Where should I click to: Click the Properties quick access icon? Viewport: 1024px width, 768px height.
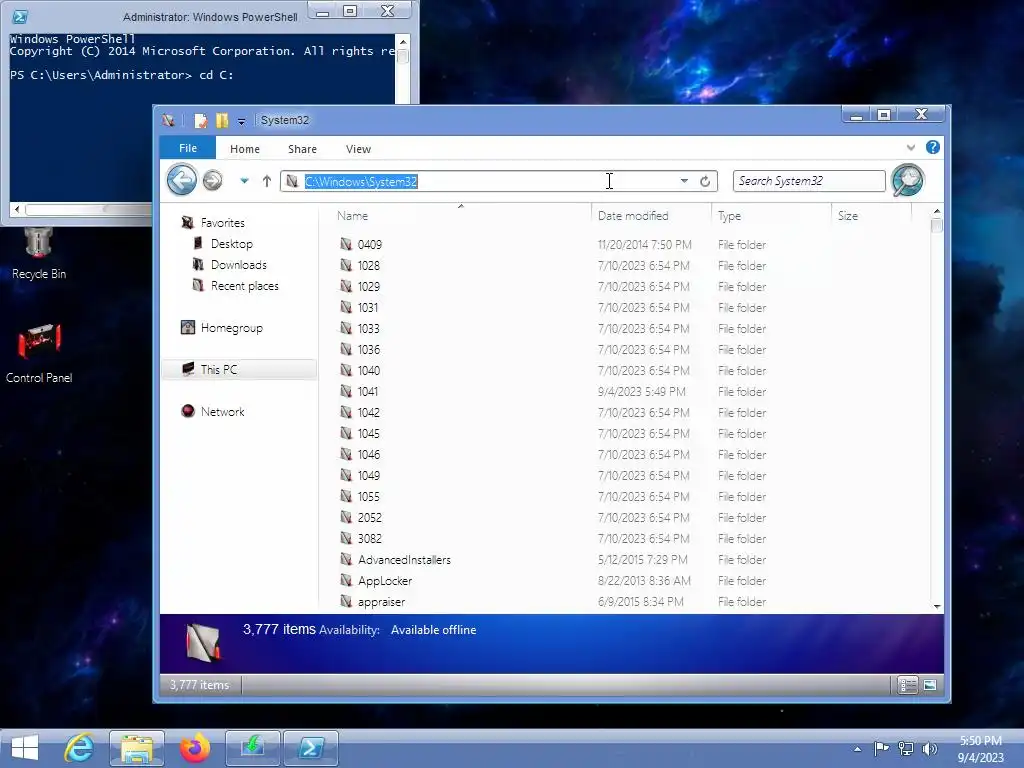coord(200,120)
